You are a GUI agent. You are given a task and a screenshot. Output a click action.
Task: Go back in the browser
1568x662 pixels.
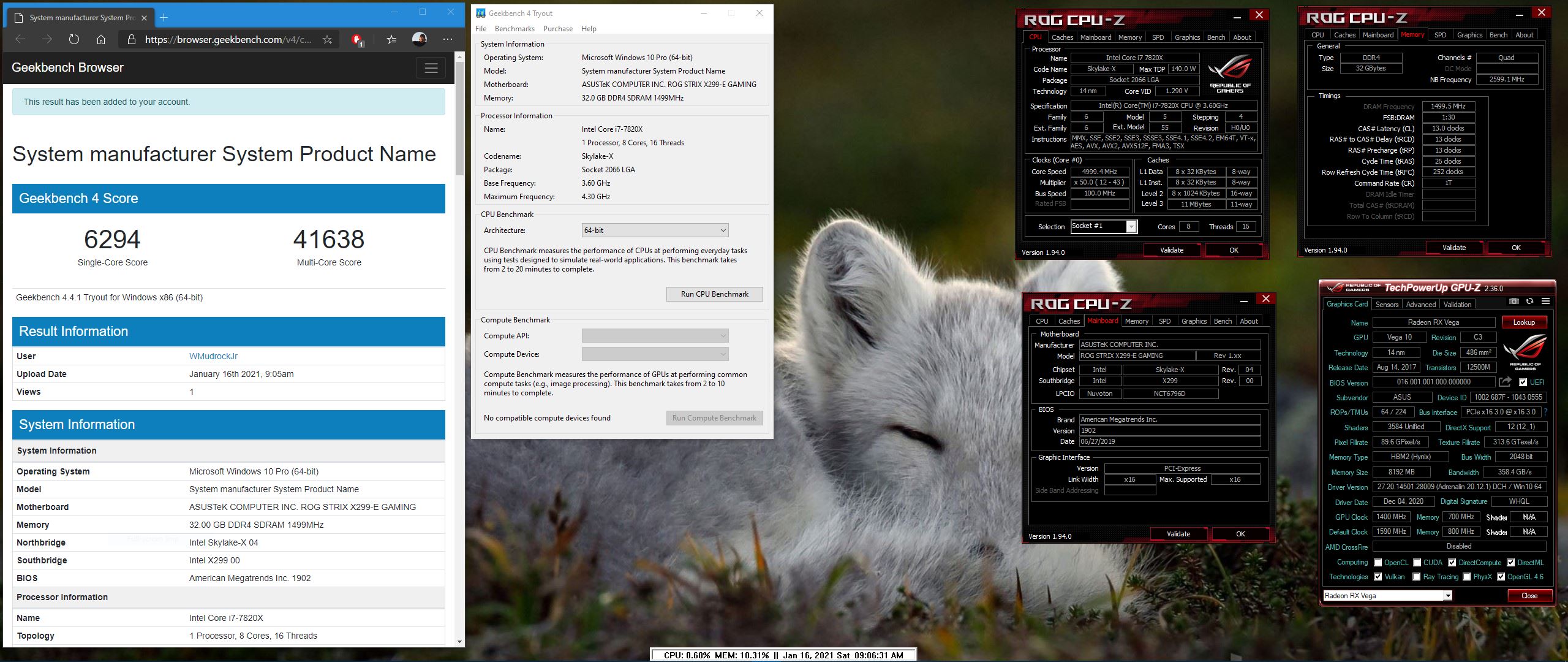(x=20, y=39)
